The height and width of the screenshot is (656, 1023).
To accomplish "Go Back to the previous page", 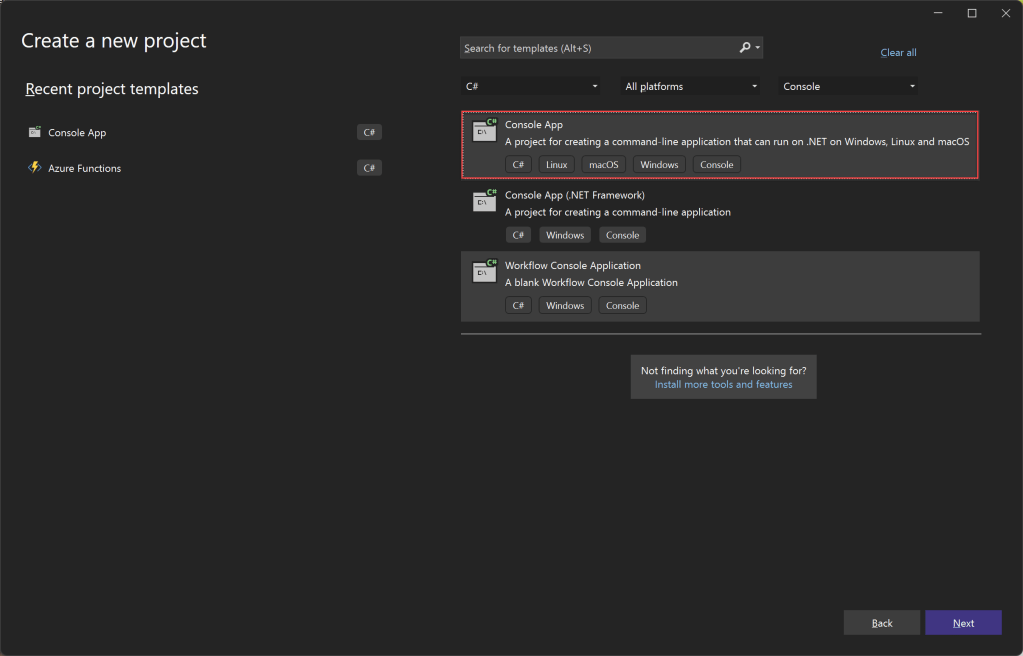I will click(x=882, y=623).
